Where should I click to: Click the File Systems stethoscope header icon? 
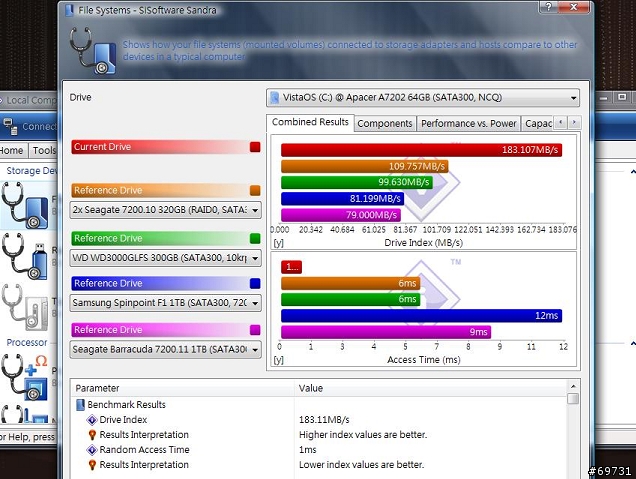93,51
